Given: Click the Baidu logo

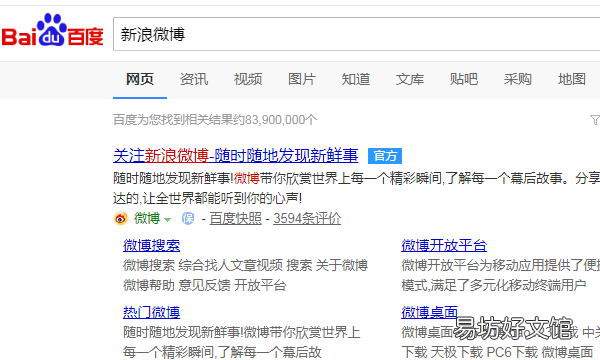Looking at the screenshot, I should pos(52,31).
